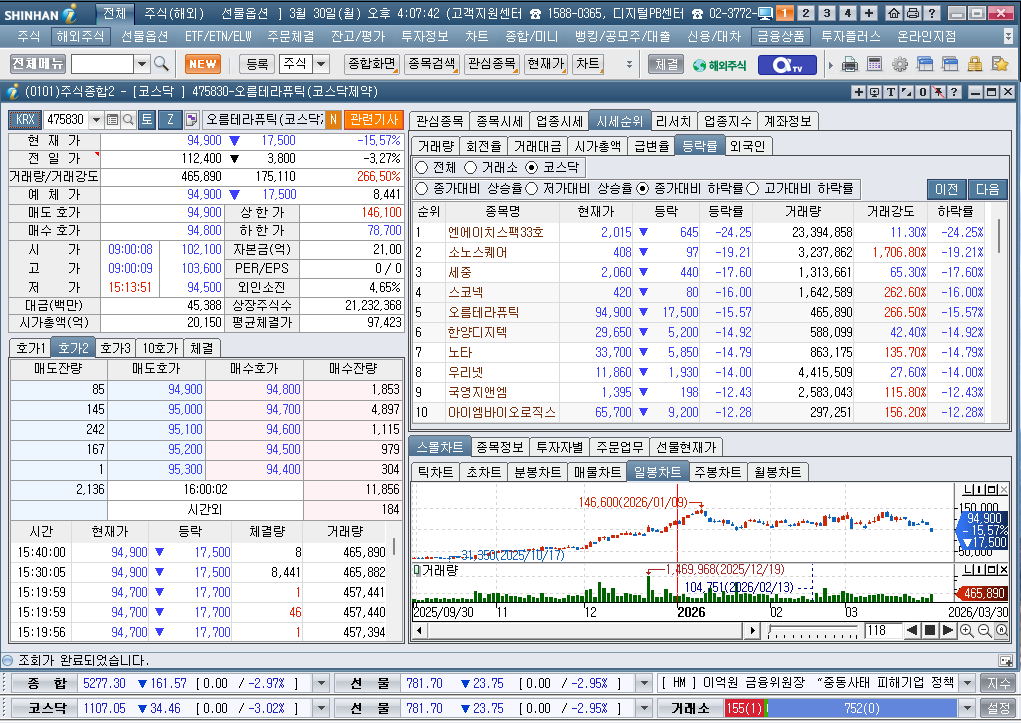Click status bar icon at right of 조회가 완료되었습니다
Viewport: 1021px width, 723px height.
tap(1005, 660)
